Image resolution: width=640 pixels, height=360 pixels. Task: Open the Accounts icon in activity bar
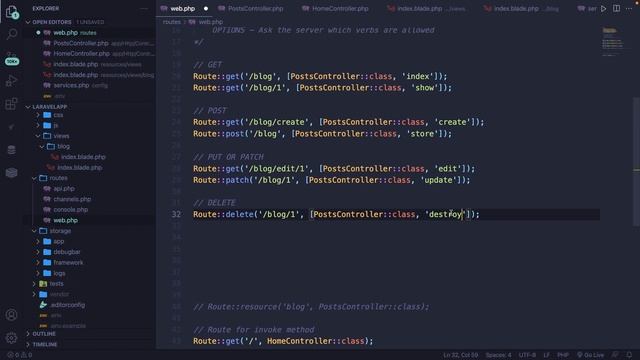point(11,315)
